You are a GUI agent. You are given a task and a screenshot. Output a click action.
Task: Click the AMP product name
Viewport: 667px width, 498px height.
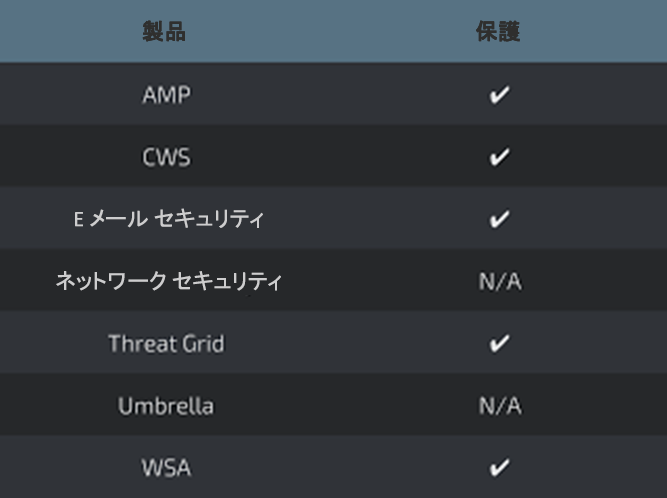(x=166, y=95)
